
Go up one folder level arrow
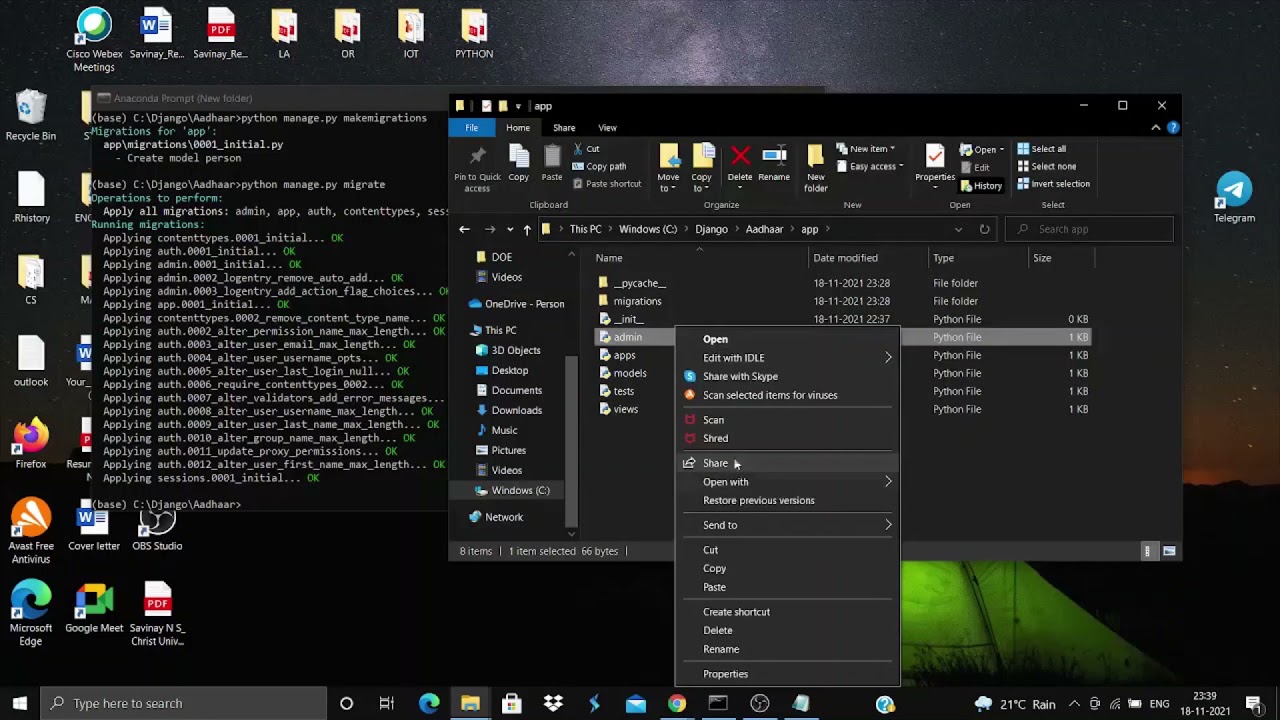pos(527,229)
